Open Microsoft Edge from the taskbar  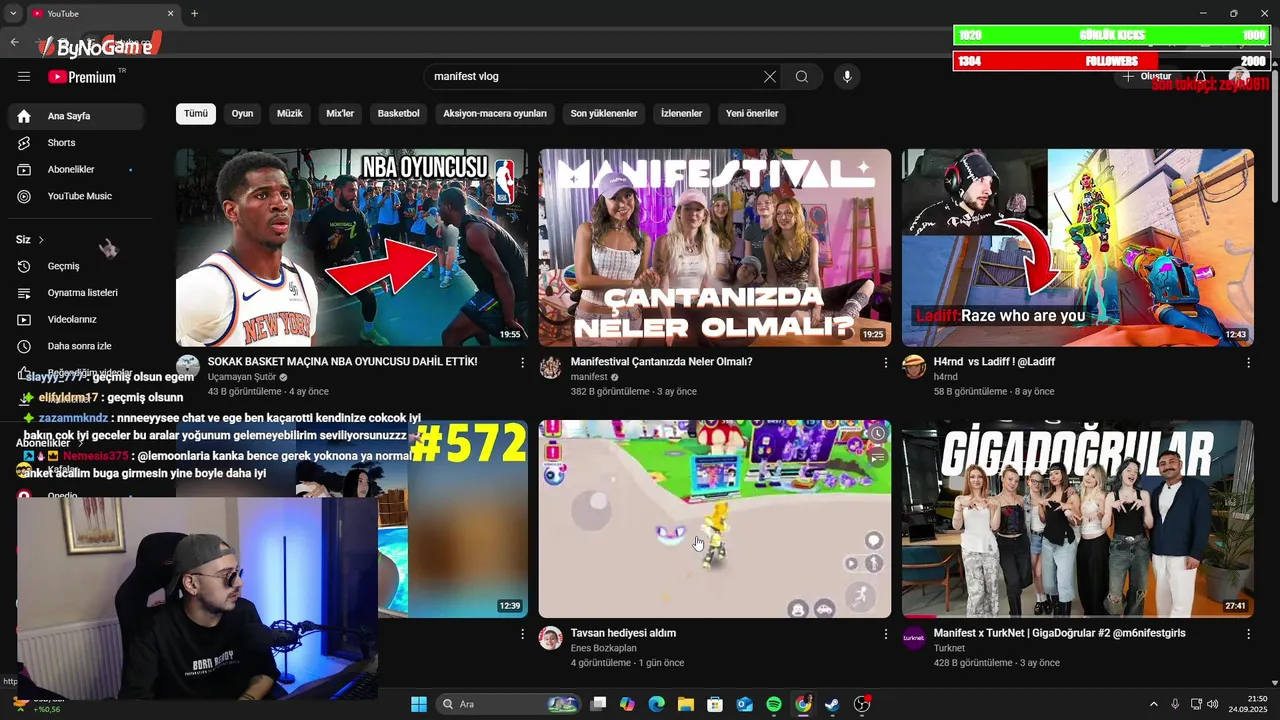coord(656,704)
